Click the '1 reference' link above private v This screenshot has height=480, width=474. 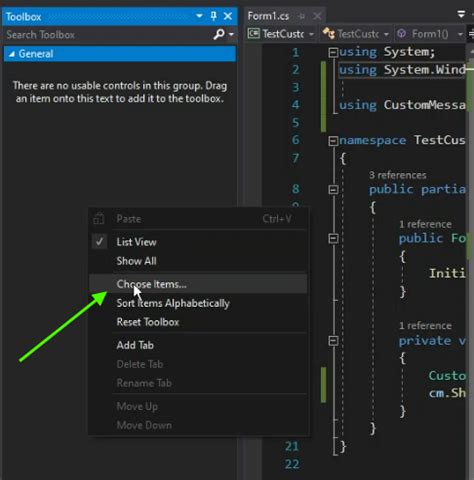(x=425, y=326)
